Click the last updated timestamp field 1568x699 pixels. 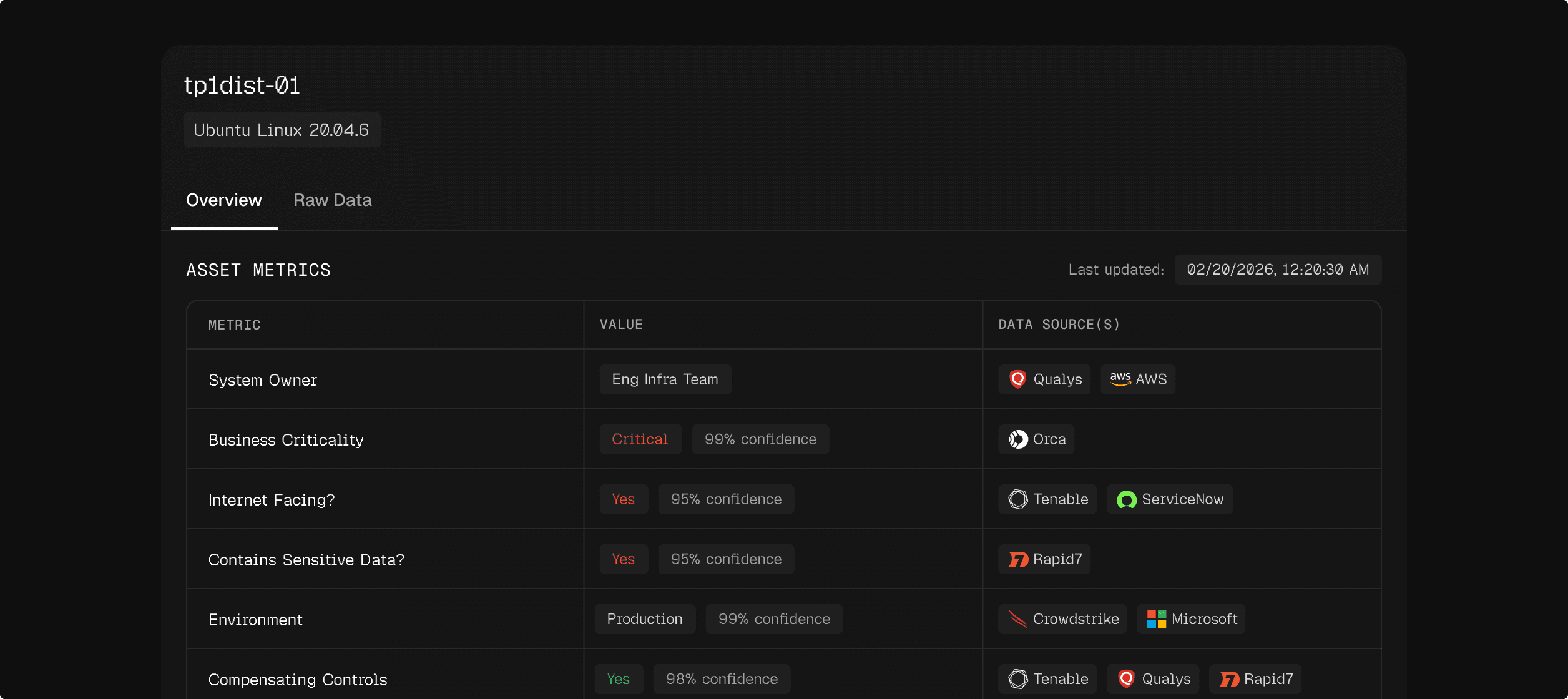[x=1277, y=270]
